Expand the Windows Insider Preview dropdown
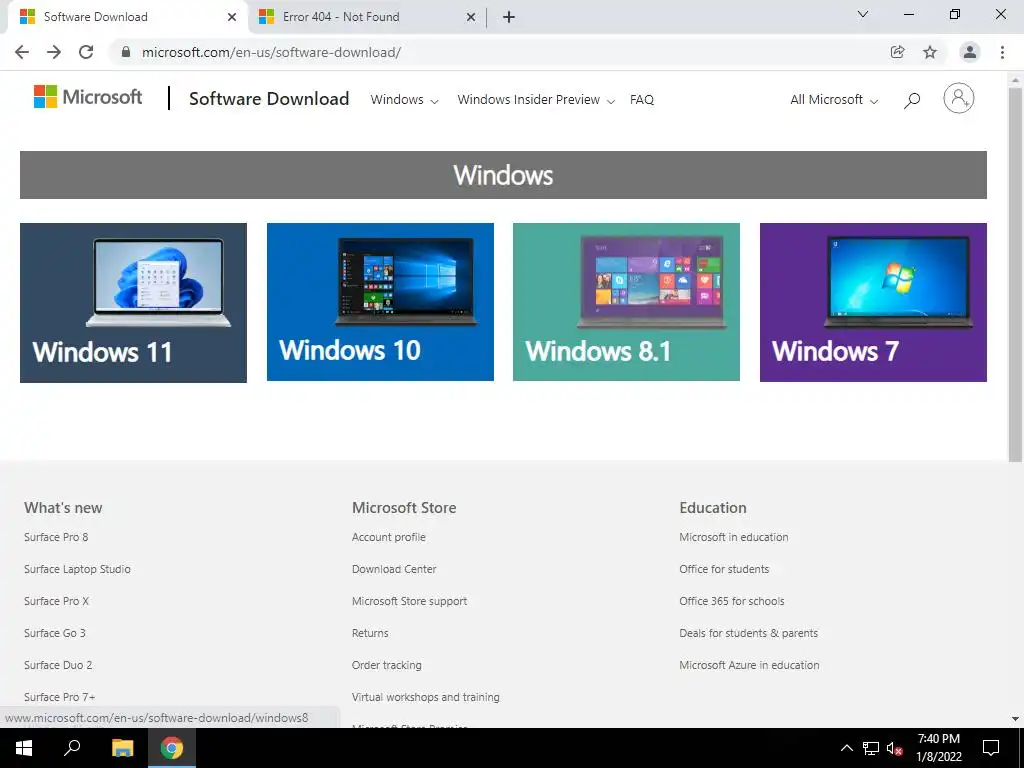 (536, 100)
